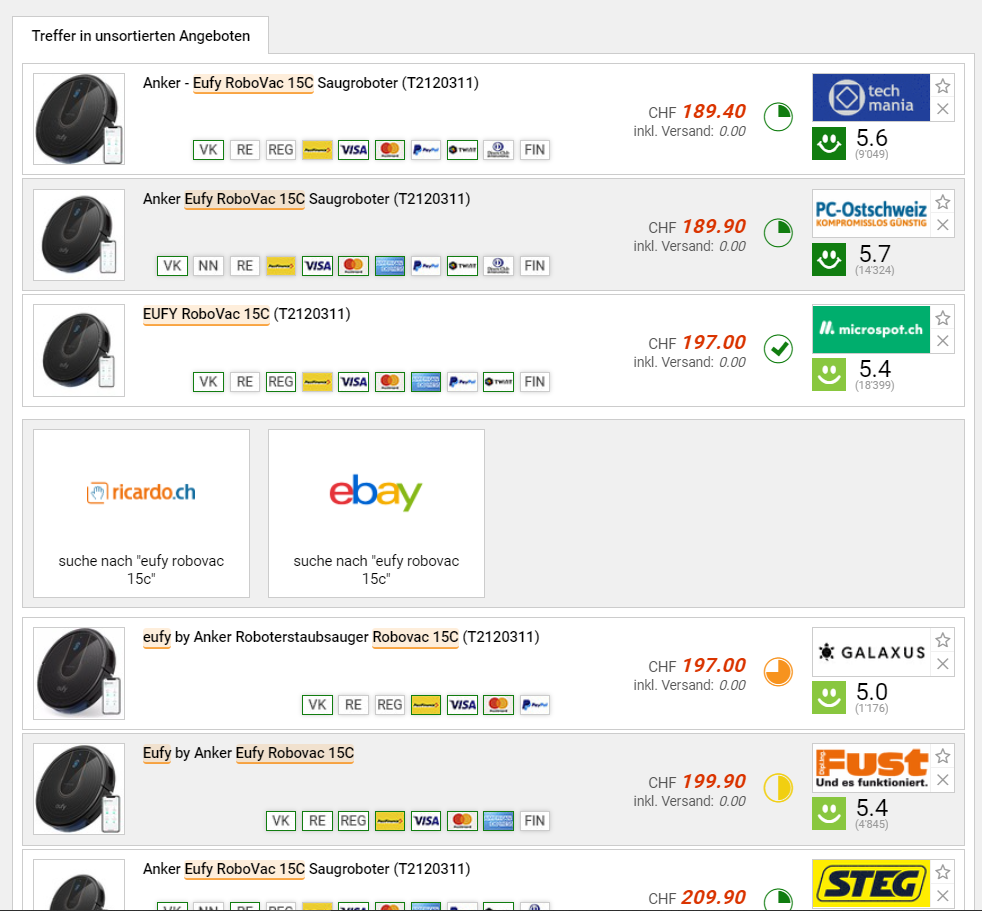The height and width of the screenshot is (911, 982).
Task: Click orange availability icon for Galaxus offer
Action: (778, 672)
